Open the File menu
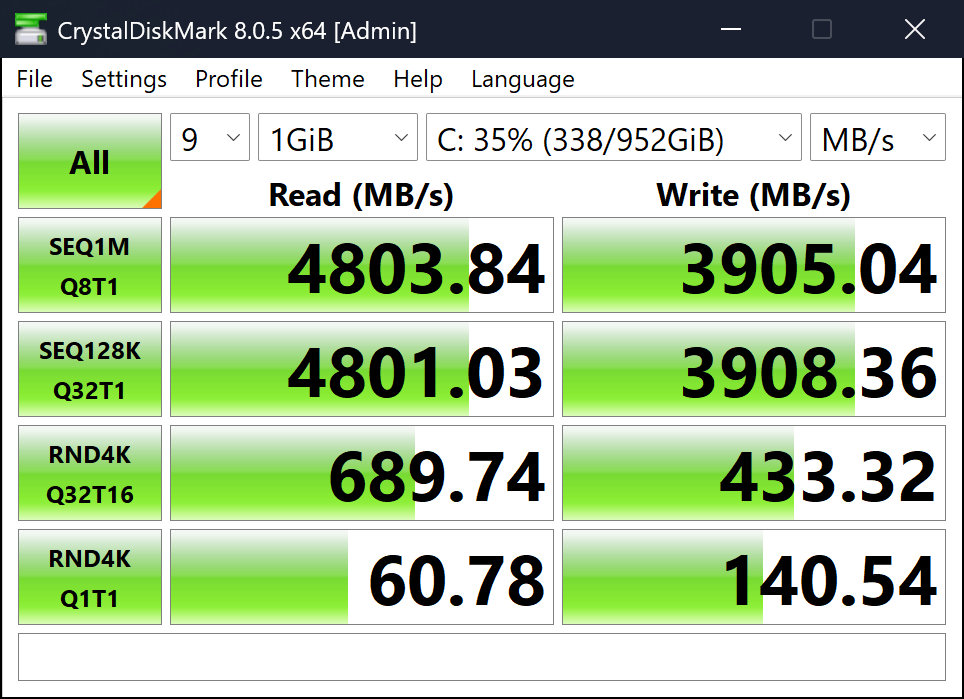 [34, 79]
